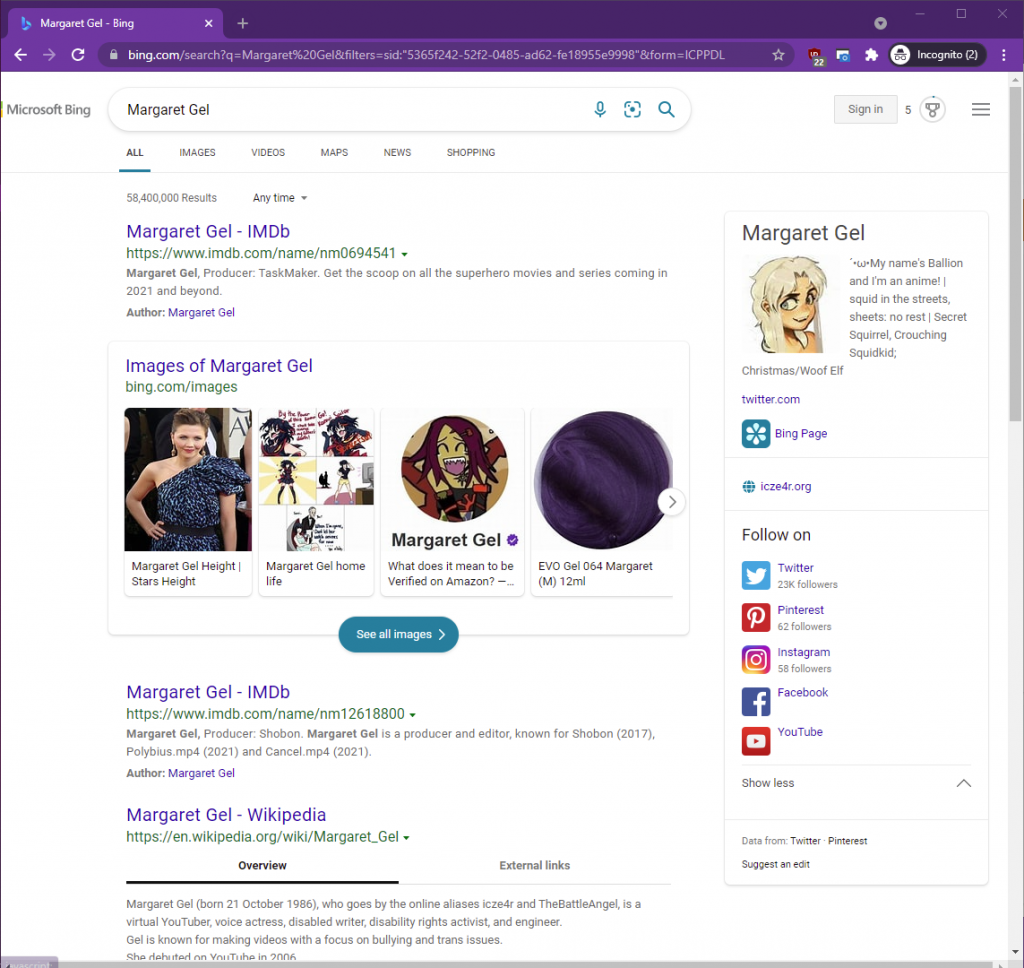The image size is (1024, 968).
Task: Open the icze4r.org link
Action: point(786,487)
